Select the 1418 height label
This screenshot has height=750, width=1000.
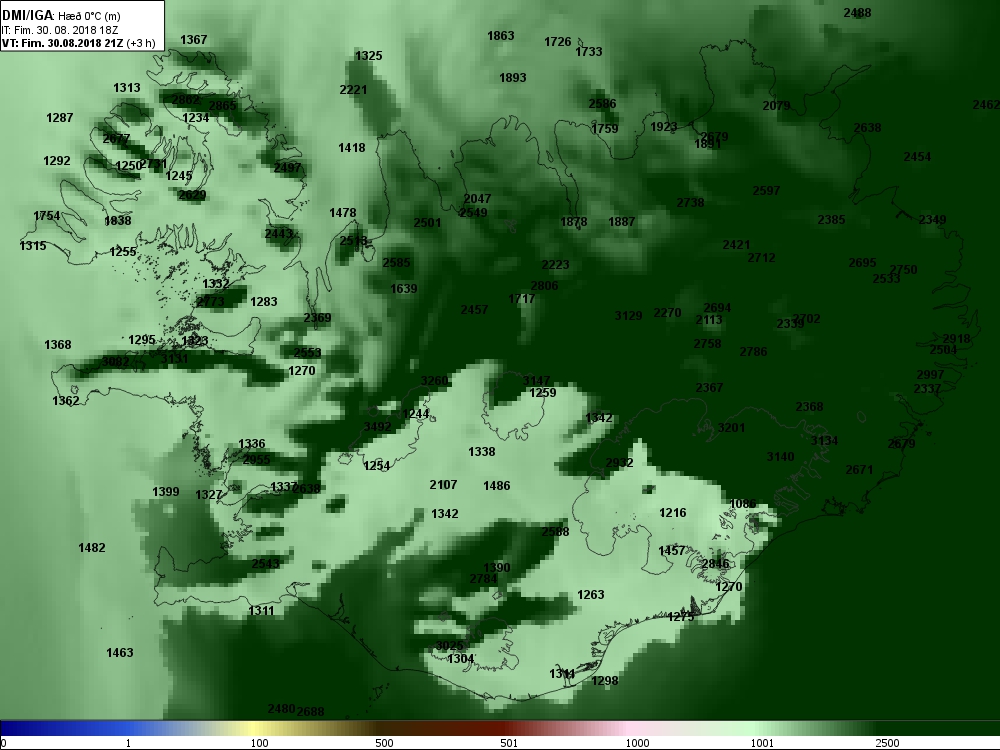pos(351,148)
